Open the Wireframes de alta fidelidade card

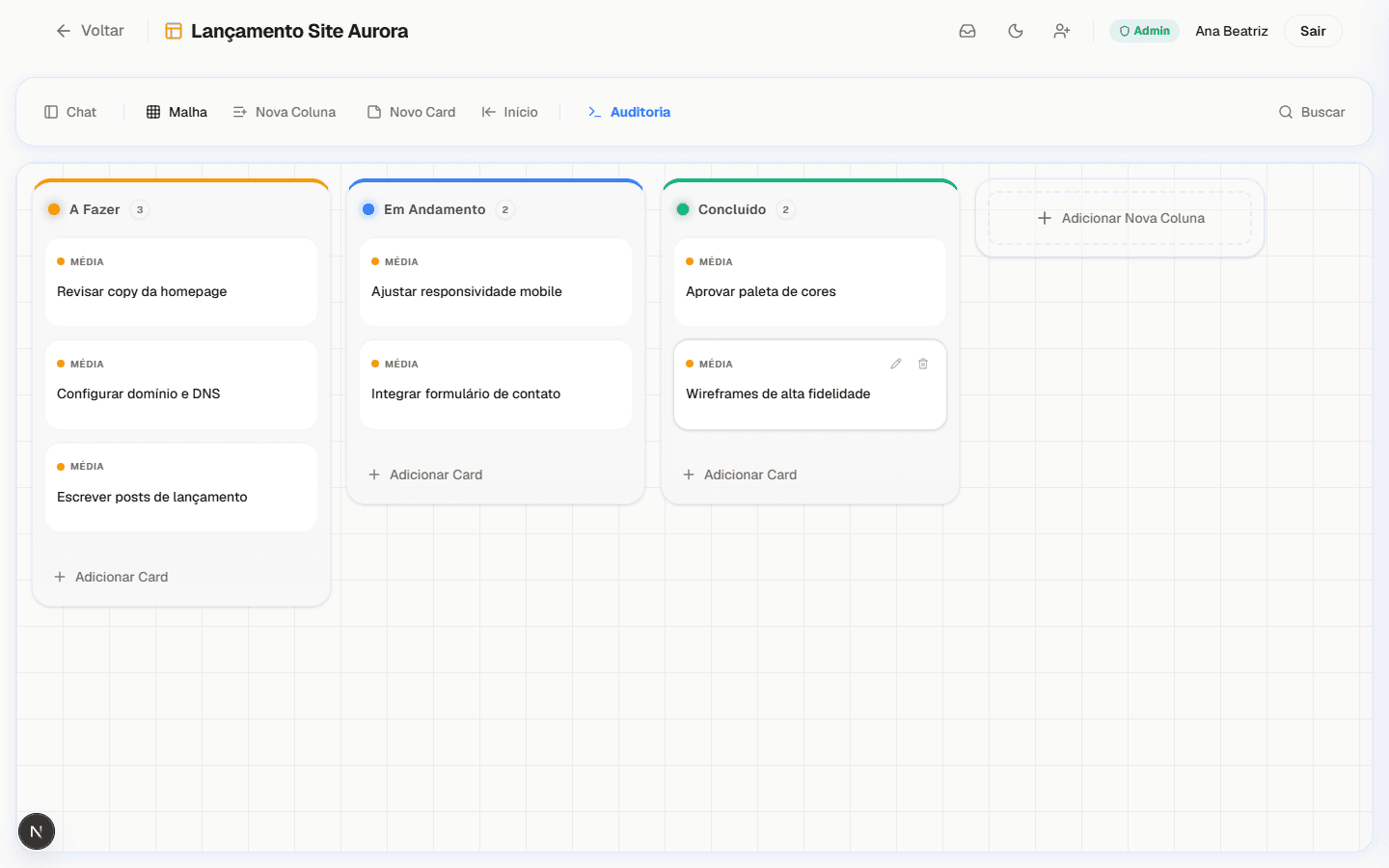click(x=810, y=384)
